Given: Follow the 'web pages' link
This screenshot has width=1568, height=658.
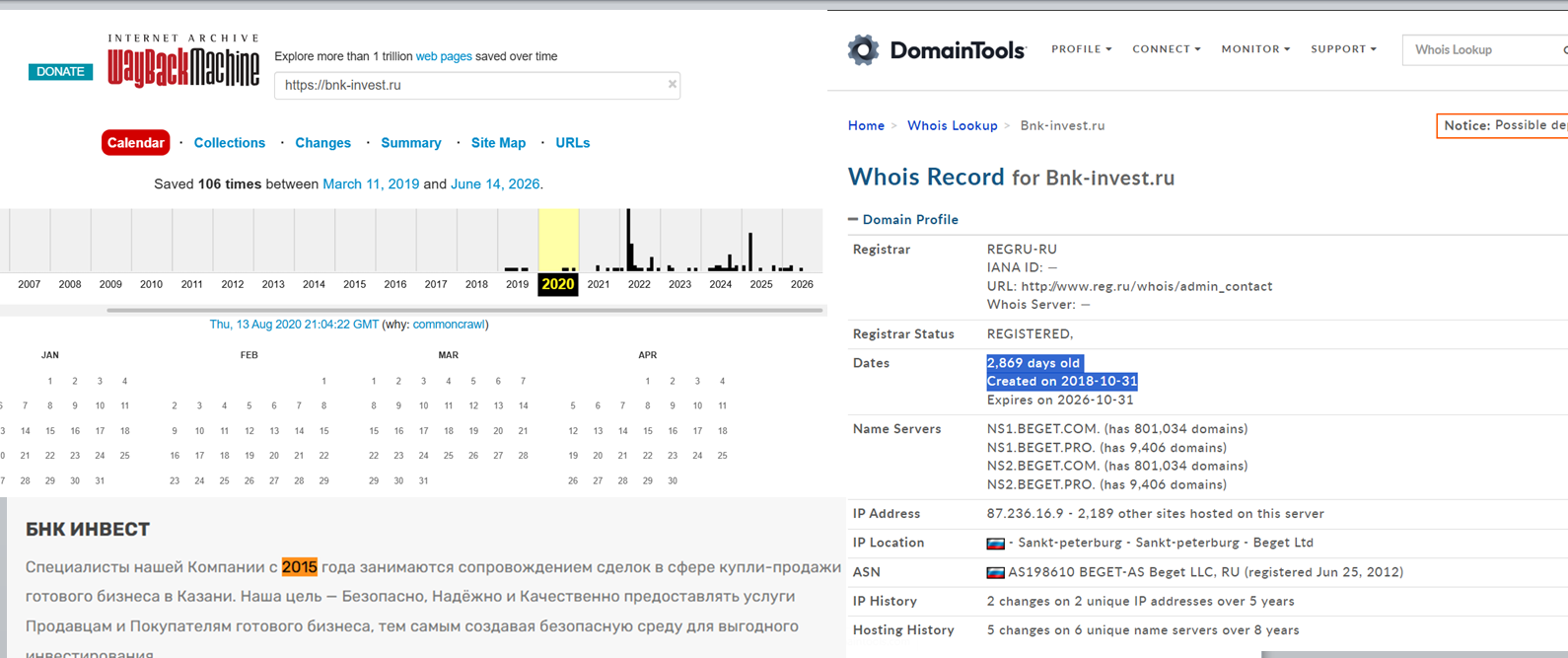Looking at the screenshot, I should (x=444, y=56).
